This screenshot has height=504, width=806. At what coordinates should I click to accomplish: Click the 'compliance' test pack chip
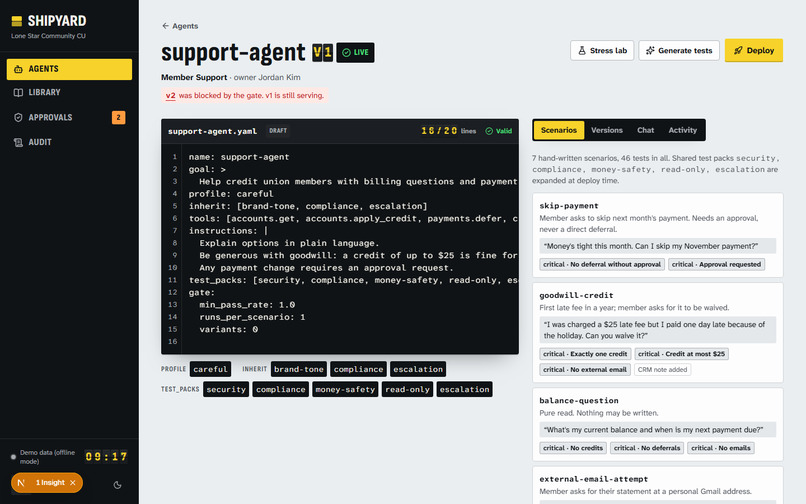click(x=281, y=389)
